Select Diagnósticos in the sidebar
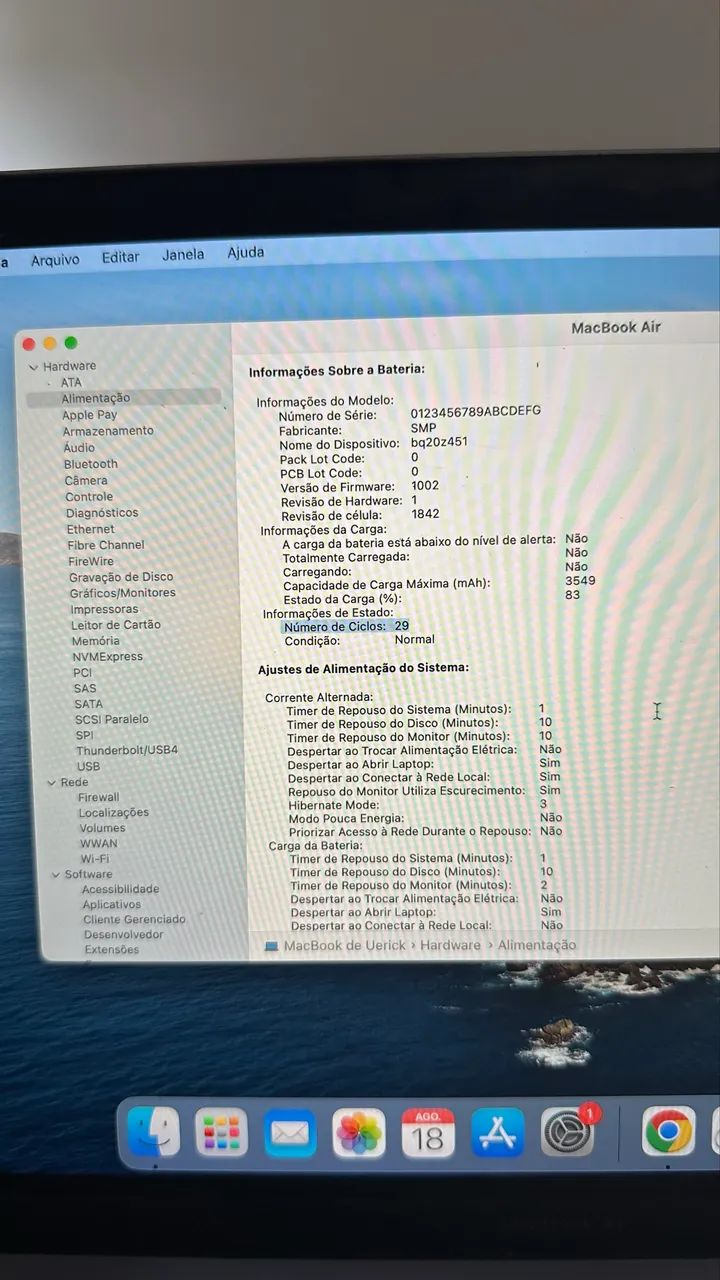Image resolution: width=720 pixels, height=1280 pixels. tap(102, 512)
